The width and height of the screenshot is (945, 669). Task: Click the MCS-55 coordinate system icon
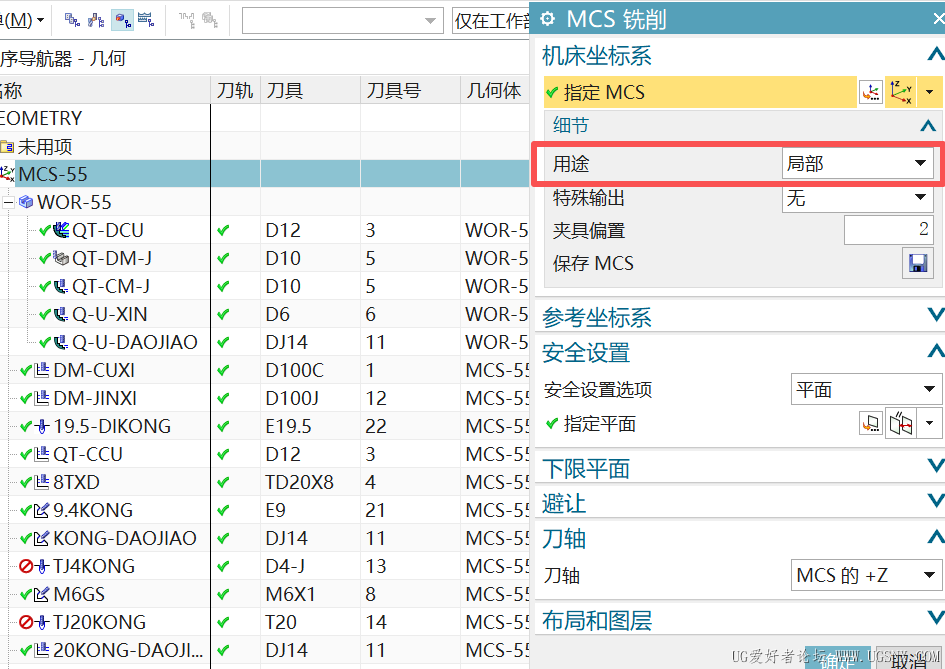7,174
